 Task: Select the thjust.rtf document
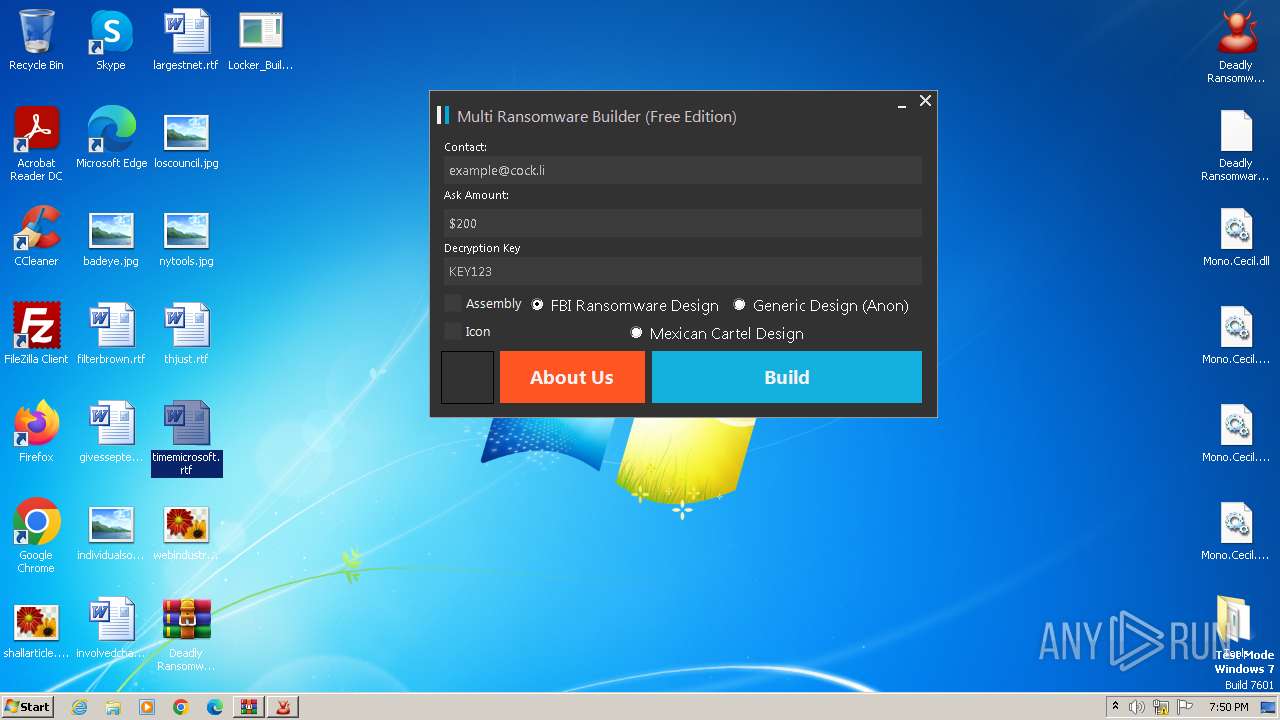pos(186,334)
